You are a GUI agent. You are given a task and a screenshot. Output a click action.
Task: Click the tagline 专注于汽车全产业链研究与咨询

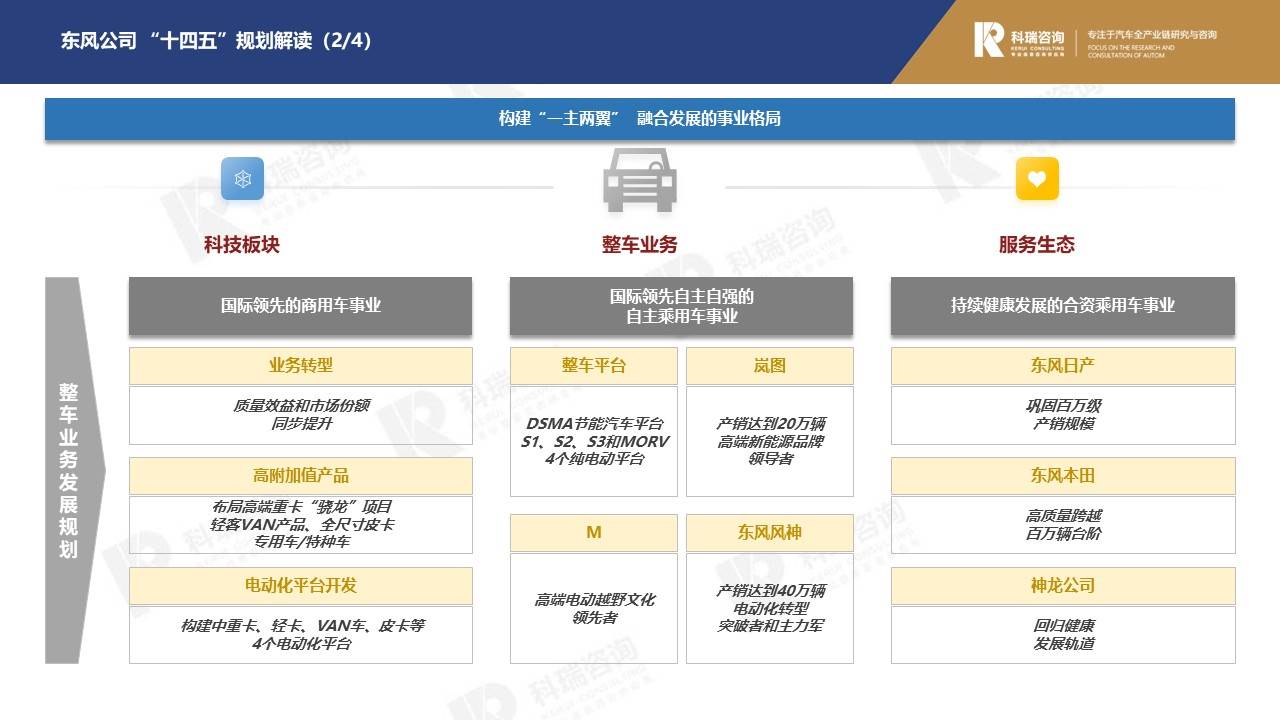[x=1152, y=35]
